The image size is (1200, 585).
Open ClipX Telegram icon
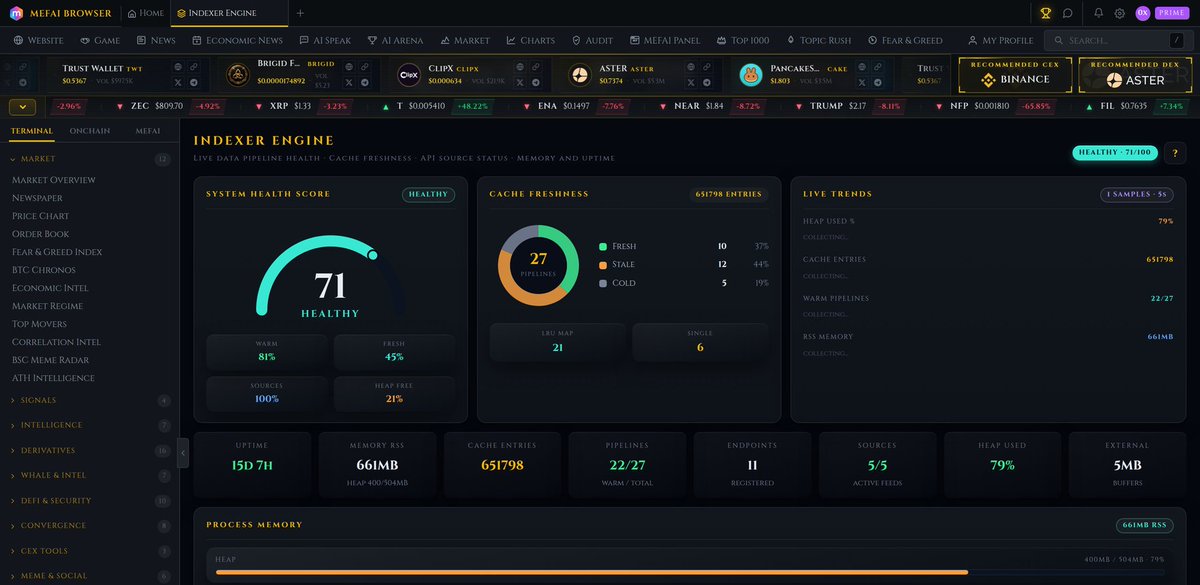point(534,82)
